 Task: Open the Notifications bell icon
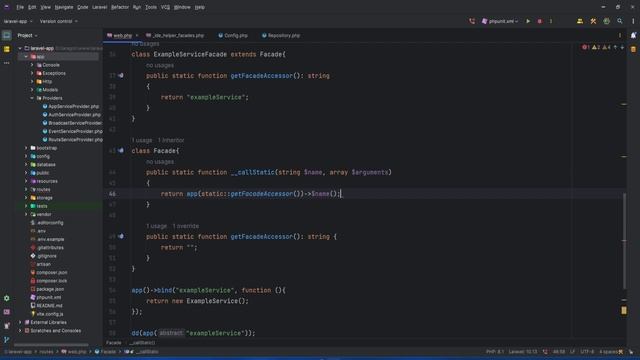click(x=633, y=36)
